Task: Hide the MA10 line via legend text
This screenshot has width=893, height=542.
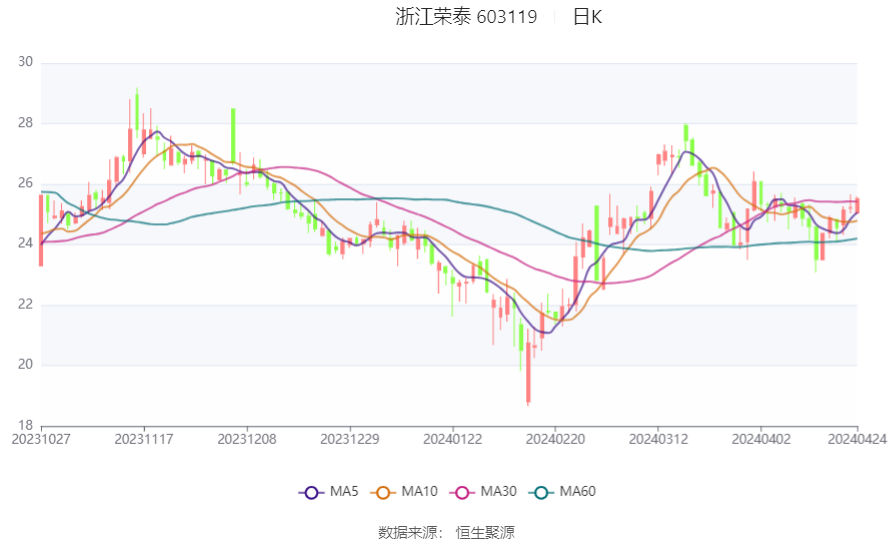Action: [x=420, y=492]
